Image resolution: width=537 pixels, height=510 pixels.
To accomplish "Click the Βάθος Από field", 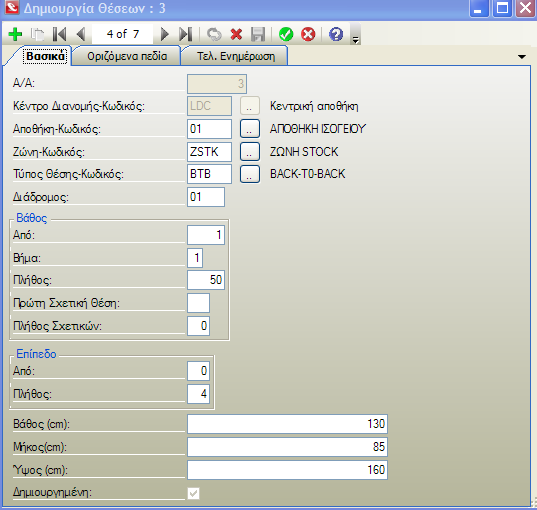I will [206, 235].
